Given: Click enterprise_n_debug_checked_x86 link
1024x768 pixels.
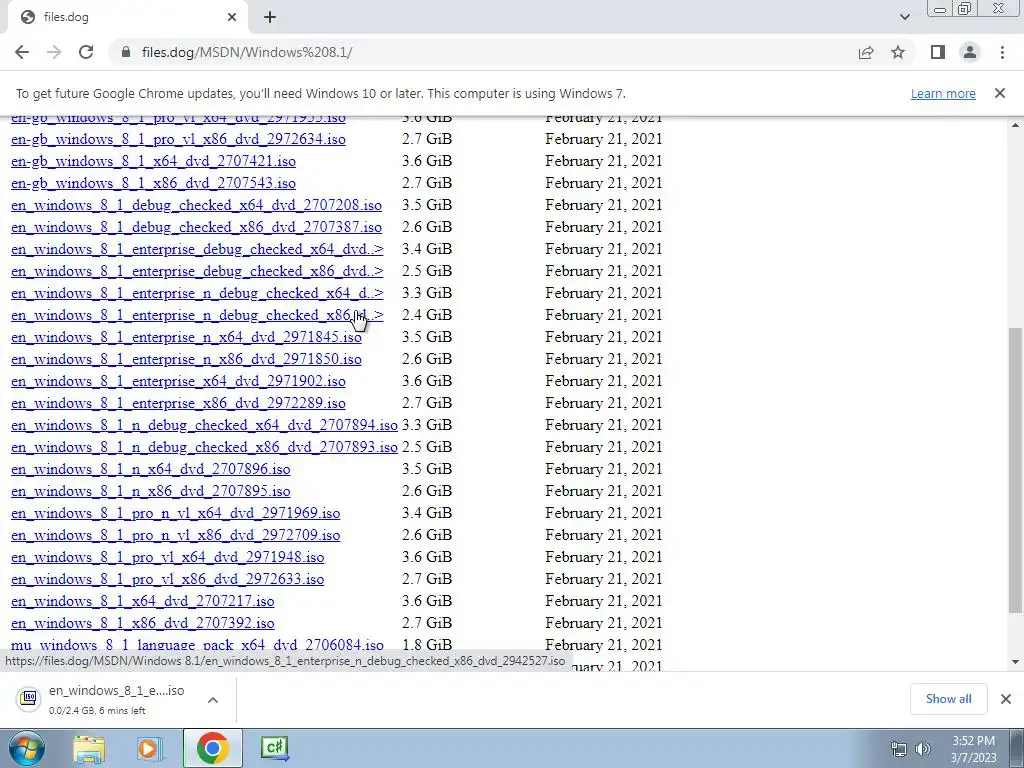Looking at the screenshot, I should point(197,315).
